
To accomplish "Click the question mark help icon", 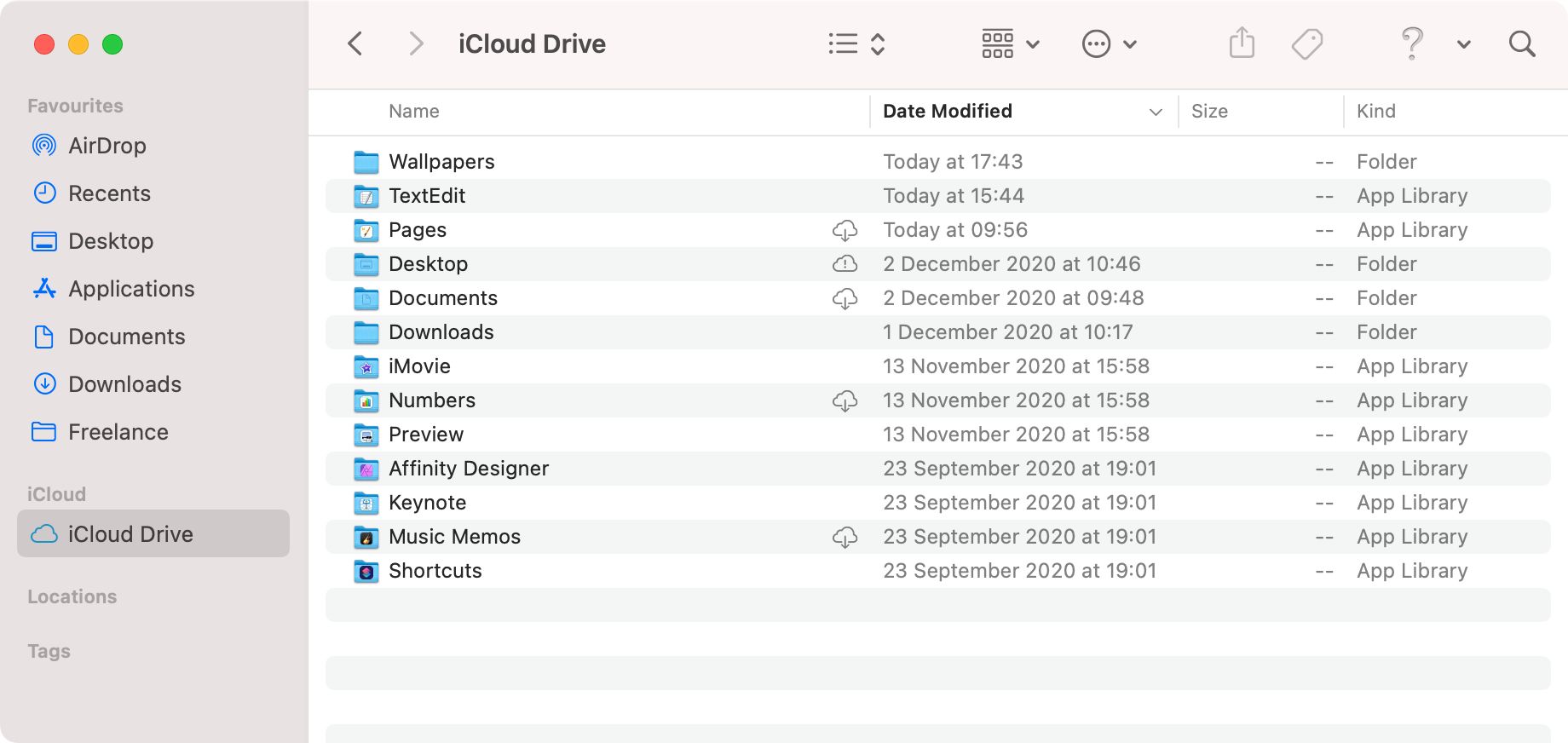I will [x=1412, y=43].
